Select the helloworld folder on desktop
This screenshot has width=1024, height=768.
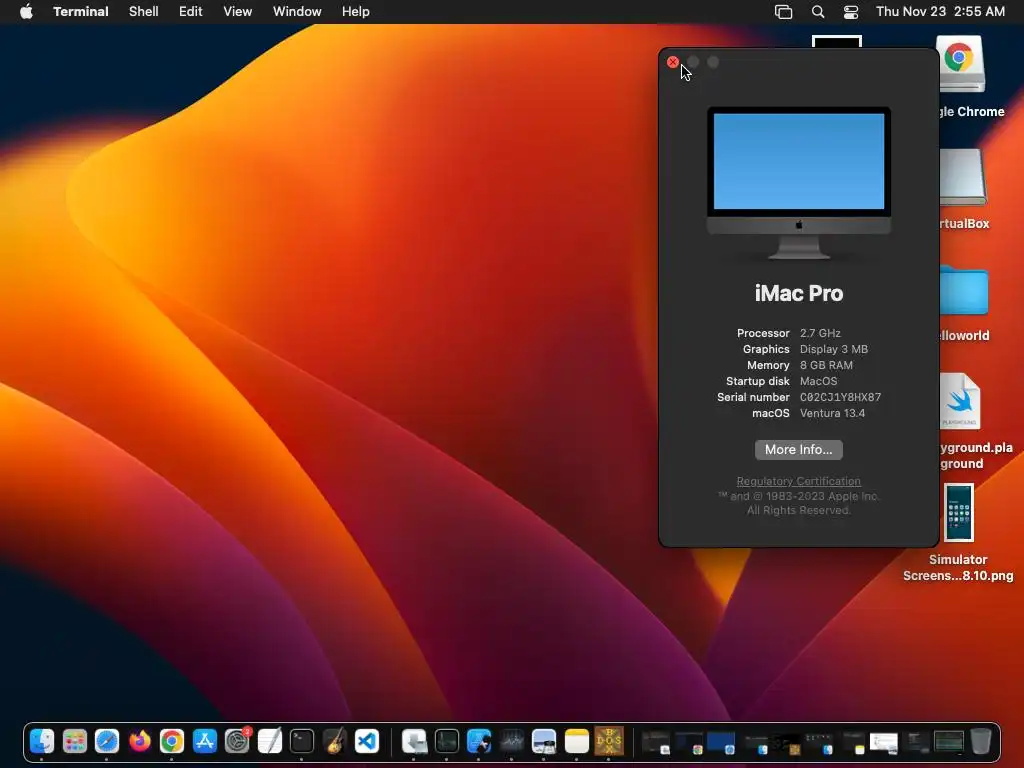964,291
